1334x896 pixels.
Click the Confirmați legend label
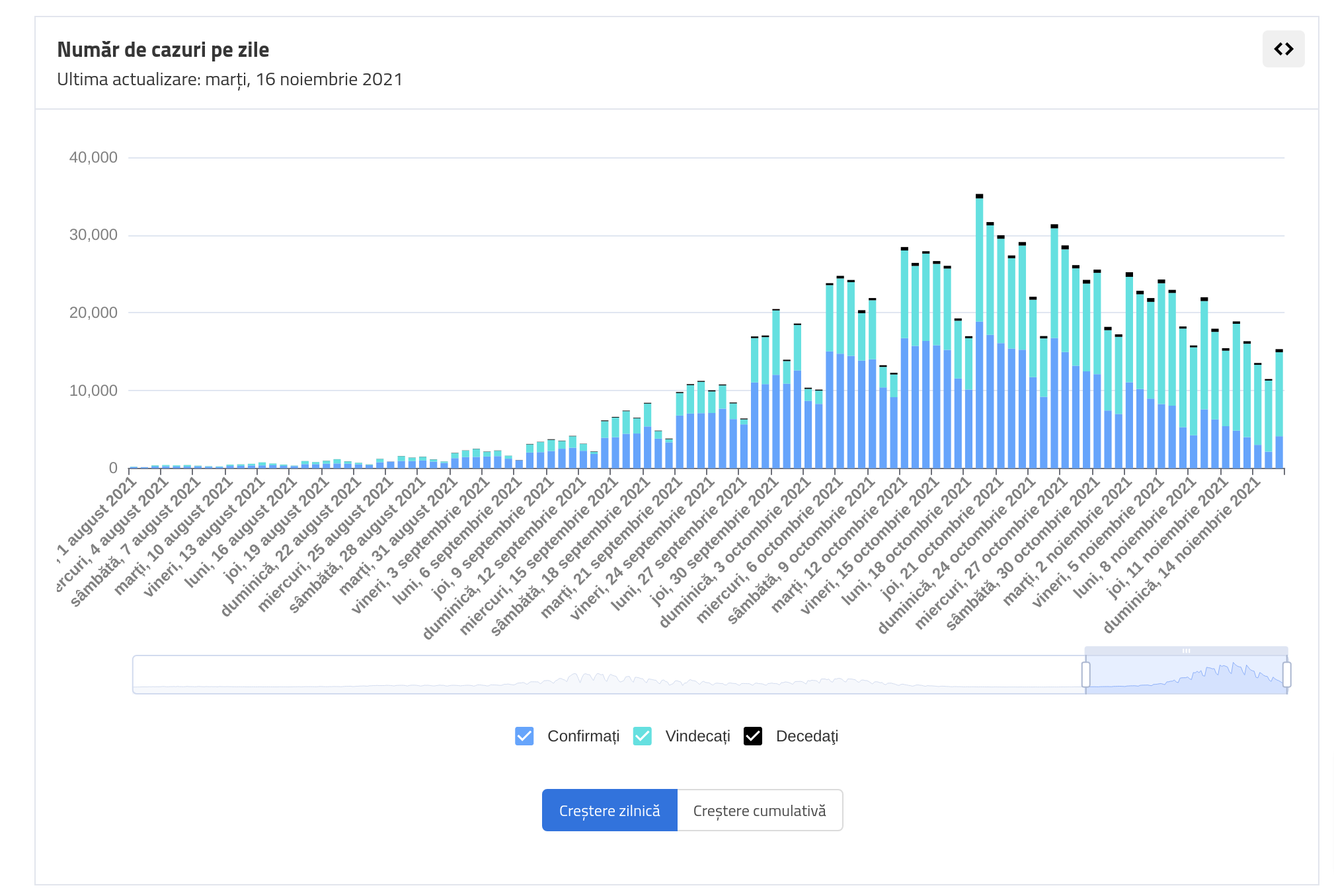click(x=583, y=736)
